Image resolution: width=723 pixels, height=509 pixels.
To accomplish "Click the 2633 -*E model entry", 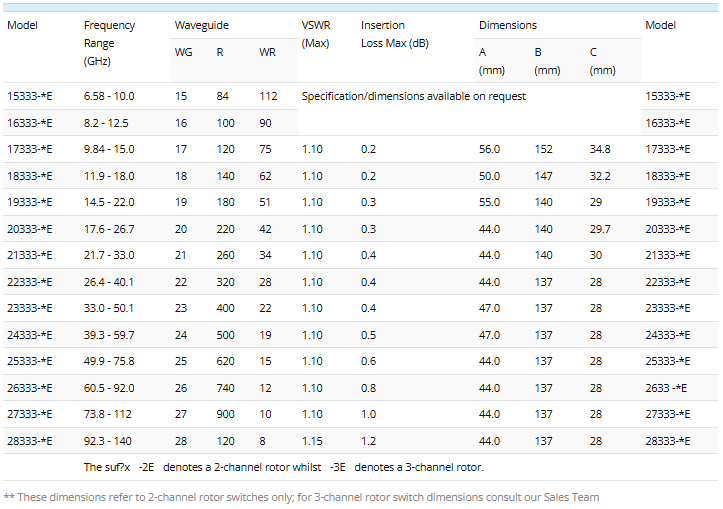I will click(666, 388).
